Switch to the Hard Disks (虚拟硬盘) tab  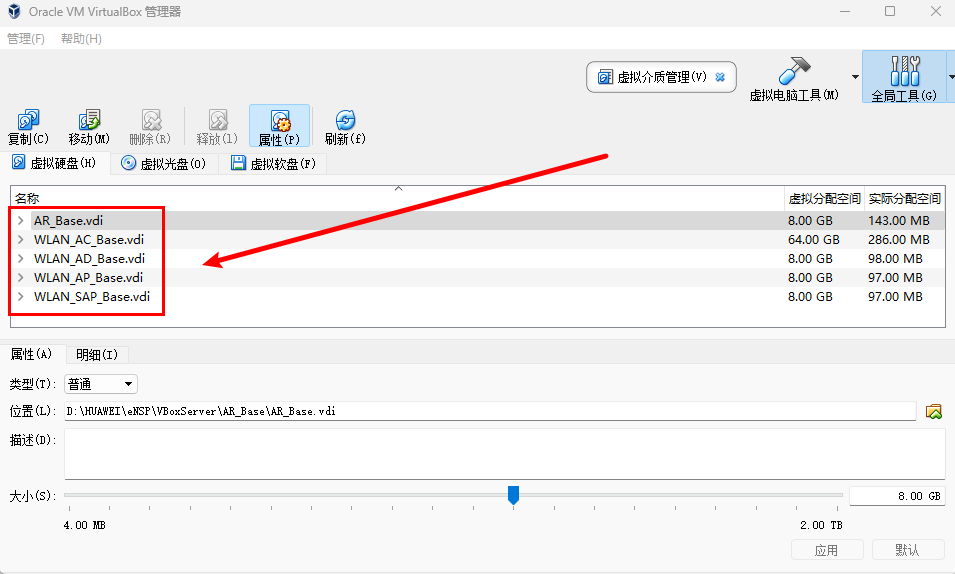pos(55,163)
